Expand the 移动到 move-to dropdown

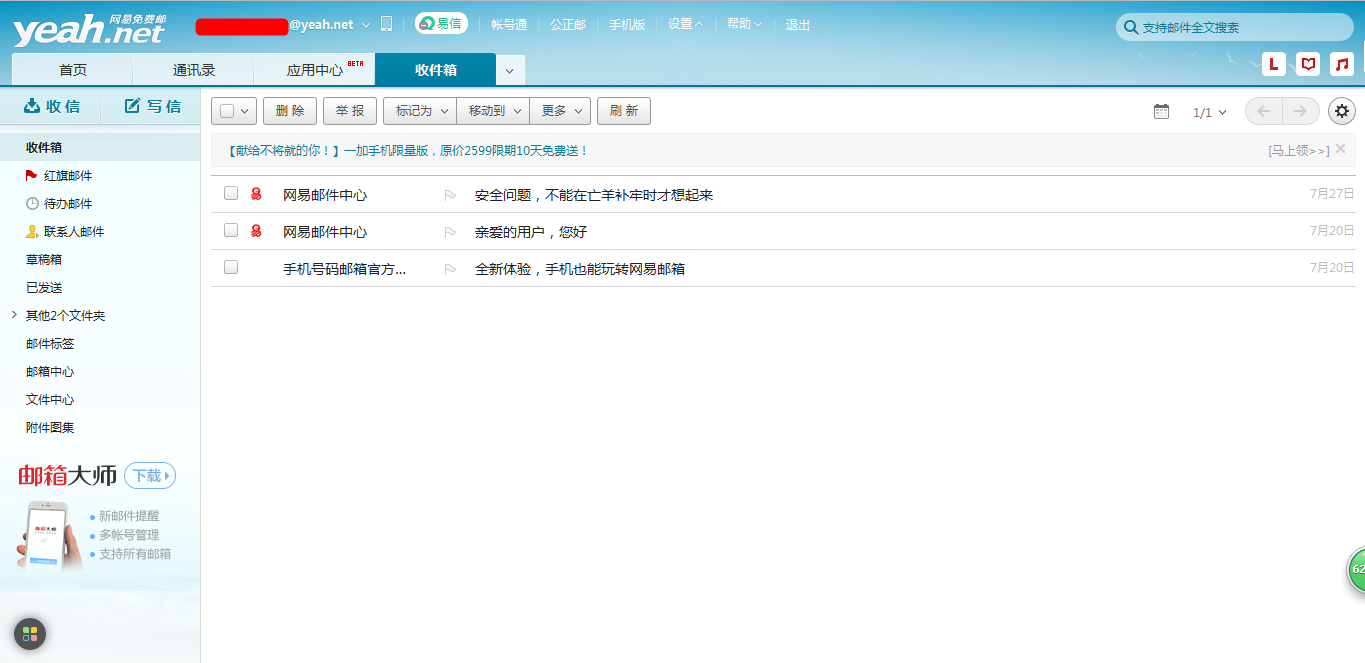492,111
